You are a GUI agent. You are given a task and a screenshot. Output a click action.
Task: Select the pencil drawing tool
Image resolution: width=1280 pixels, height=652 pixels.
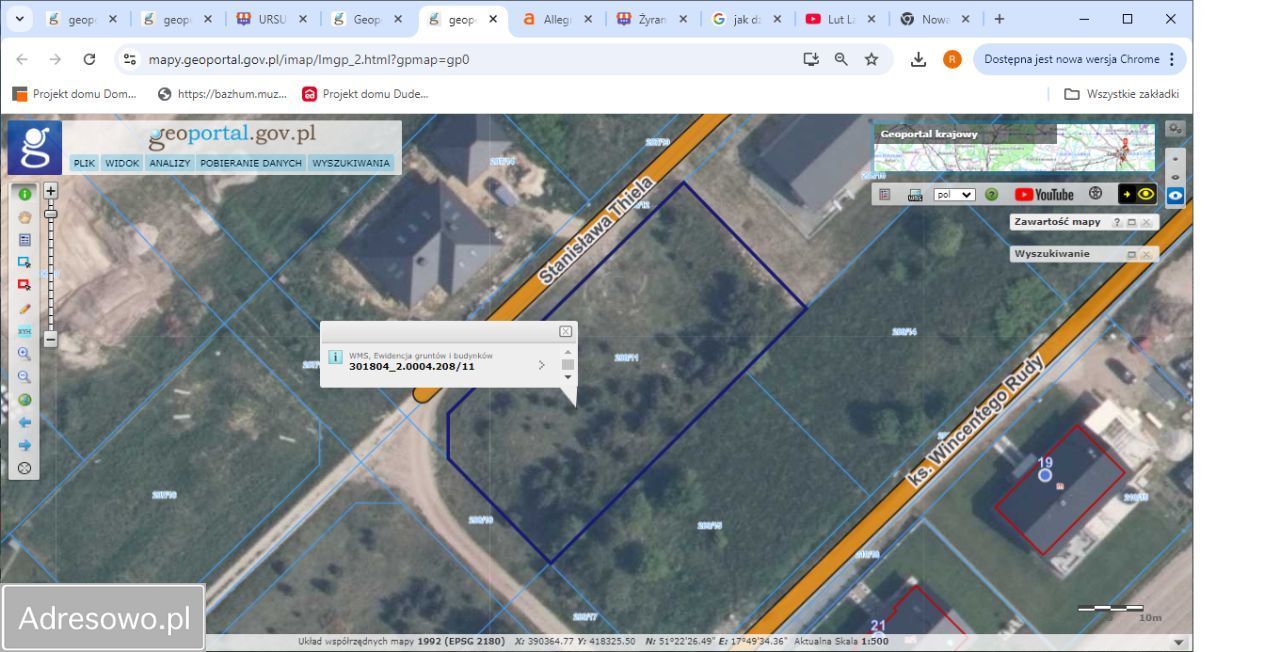[25, 309]
